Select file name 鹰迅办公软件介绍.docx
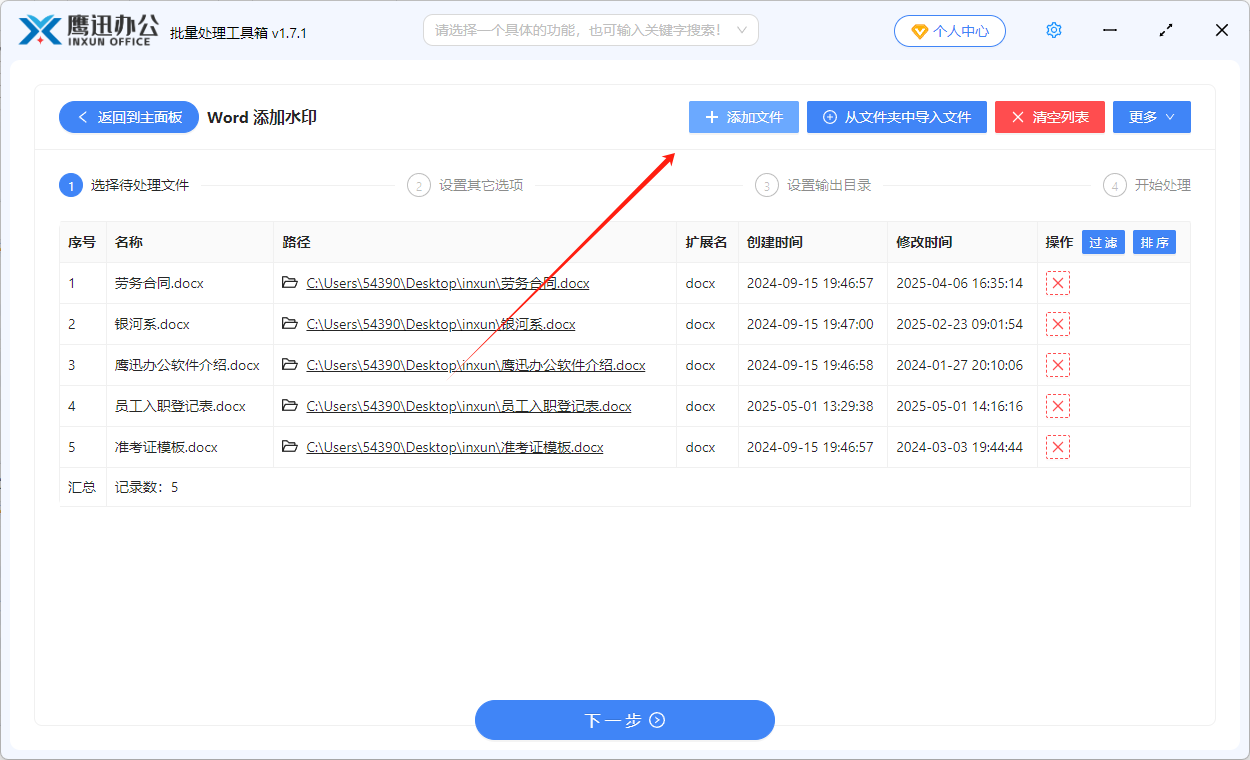Viewport: 1250px width, 760px height. (187, 365)
